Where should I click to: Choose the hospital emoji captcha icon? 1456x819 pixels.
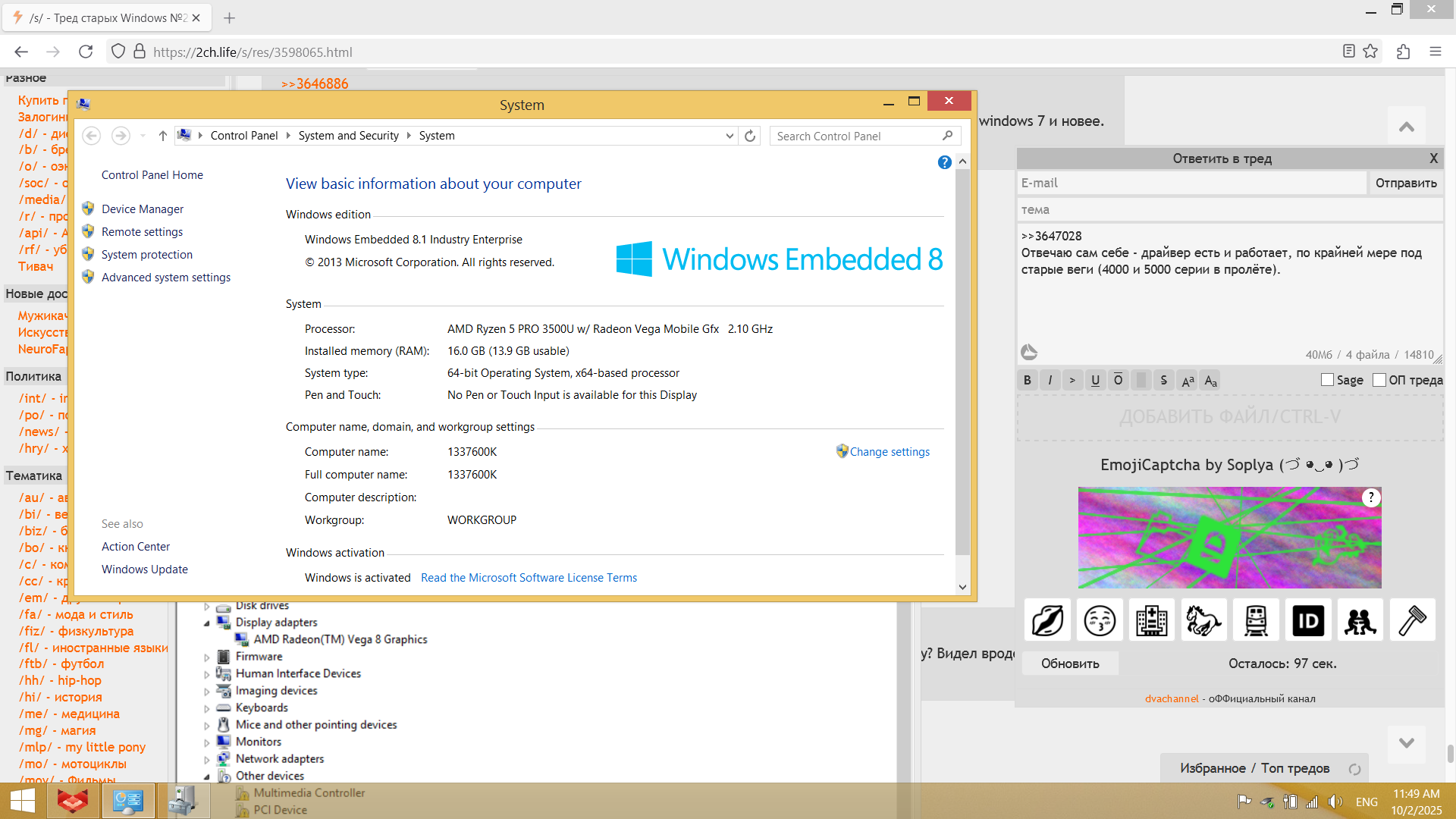point(1151,621)
